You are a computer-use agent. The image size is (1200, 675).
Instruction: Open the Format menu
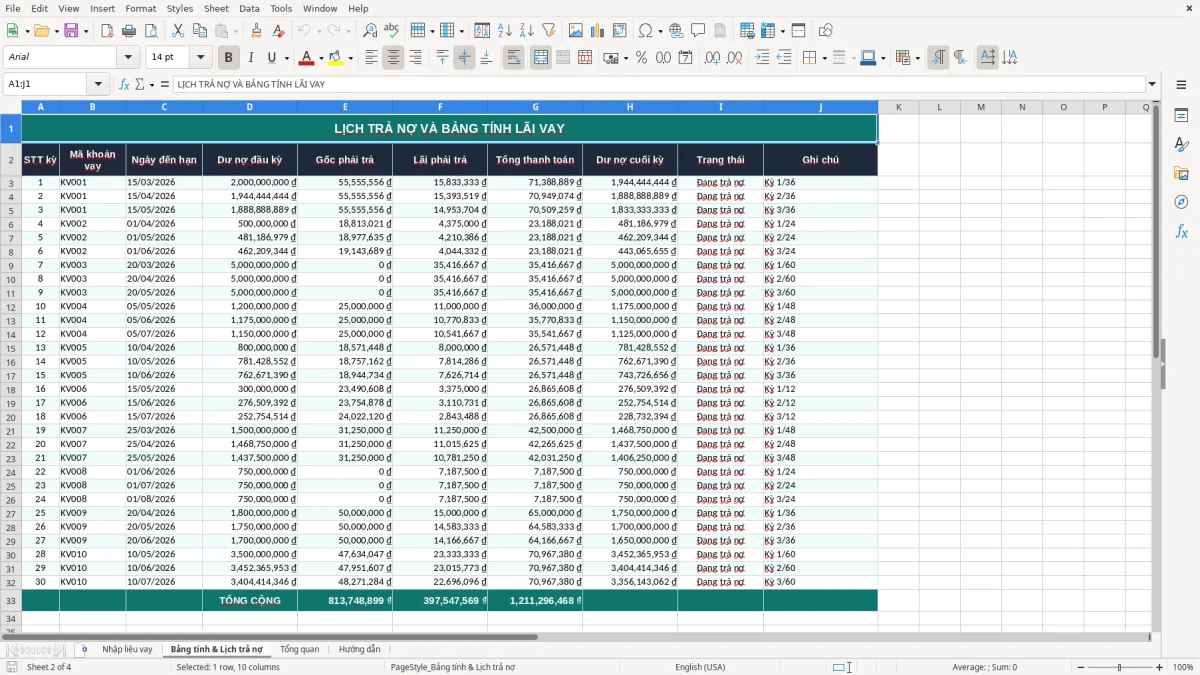click(140, 8)
